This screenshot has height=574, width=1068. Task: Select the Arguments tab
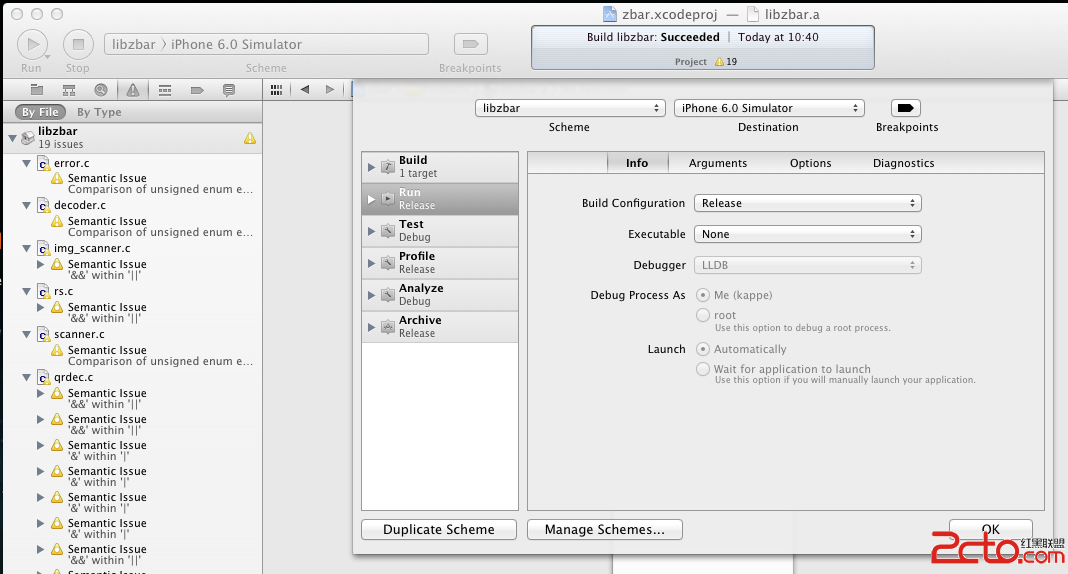point(718,163)
